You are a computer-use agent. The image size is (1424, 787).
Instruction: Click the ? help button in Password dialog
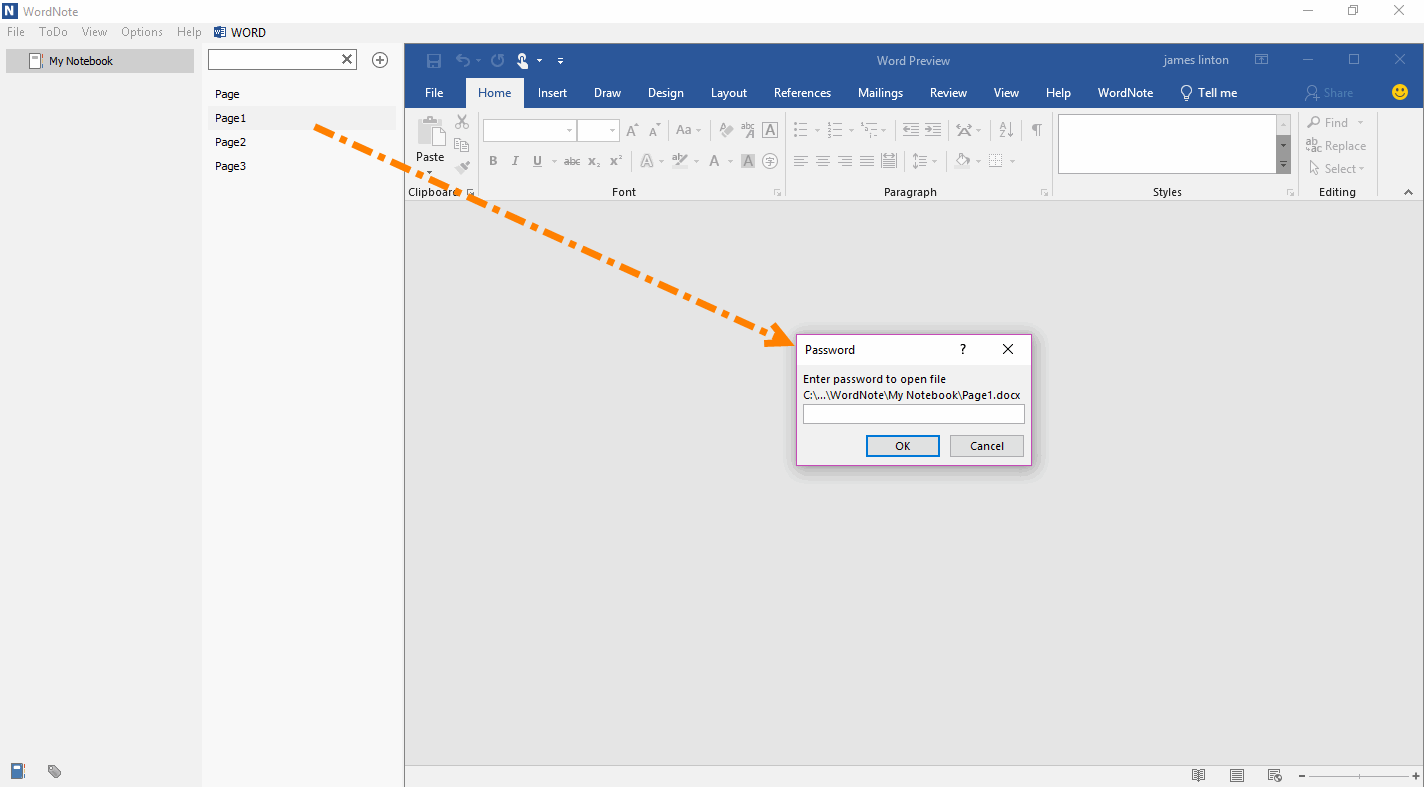click(x=963, y=349)
